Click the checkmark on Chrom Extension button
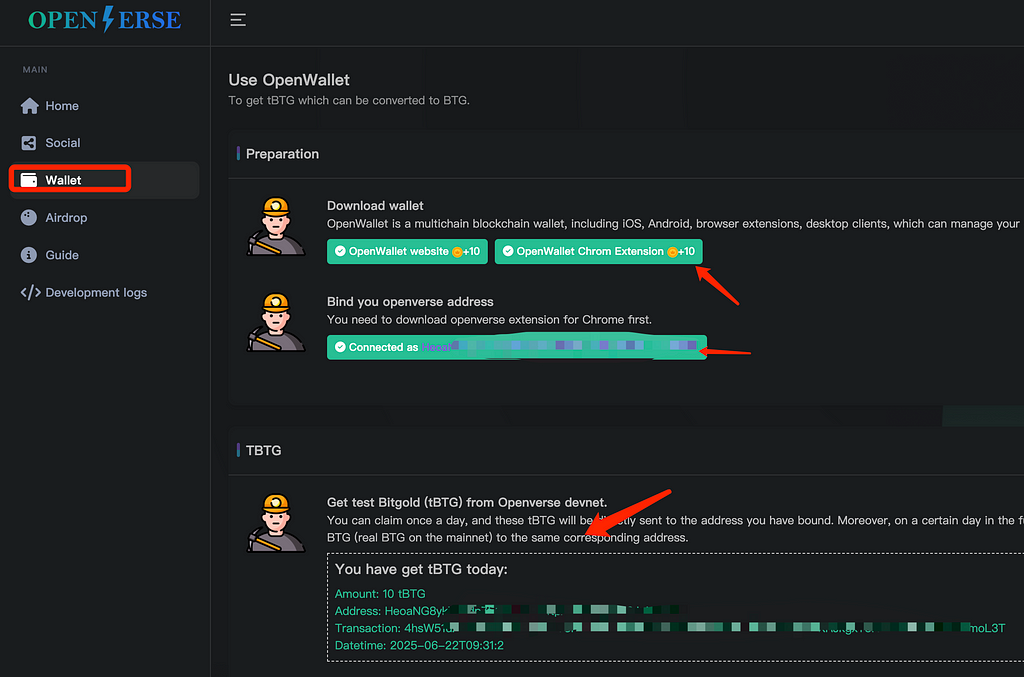 pos(508,251)
